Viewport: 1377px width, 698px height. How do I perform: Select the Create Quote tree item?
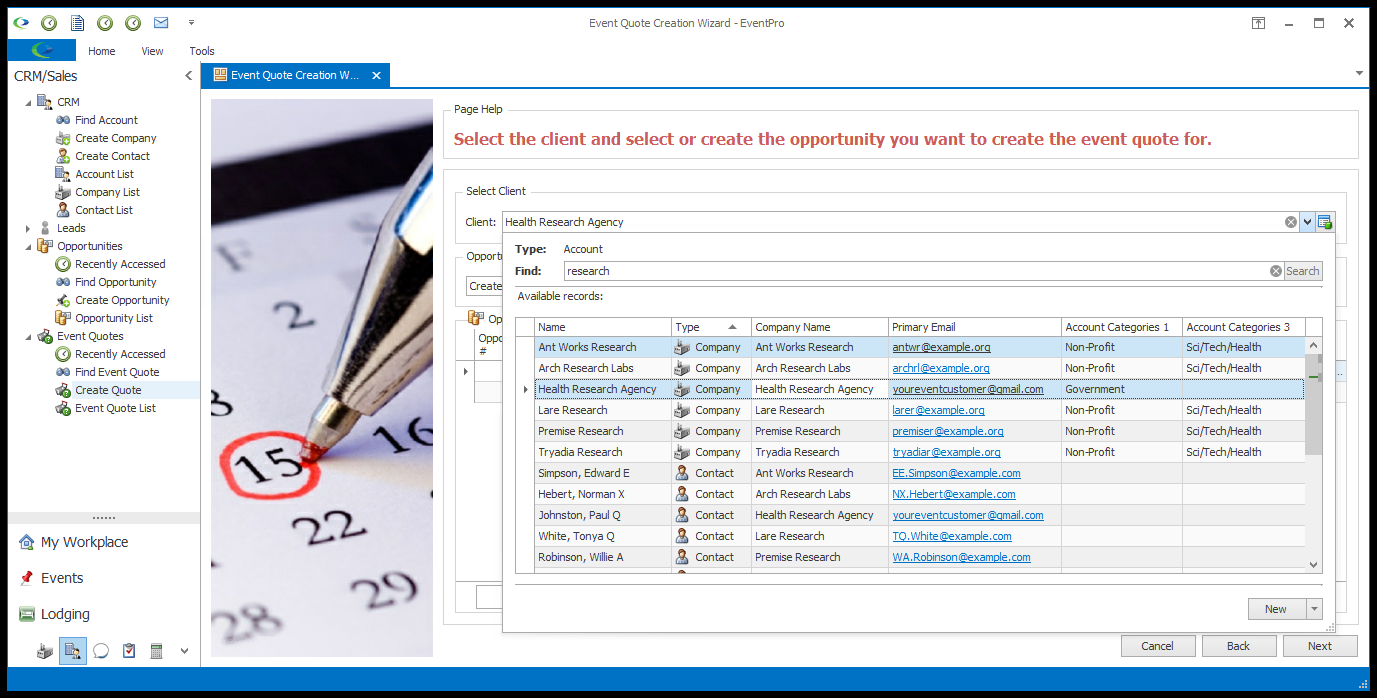tap(108, 390)
